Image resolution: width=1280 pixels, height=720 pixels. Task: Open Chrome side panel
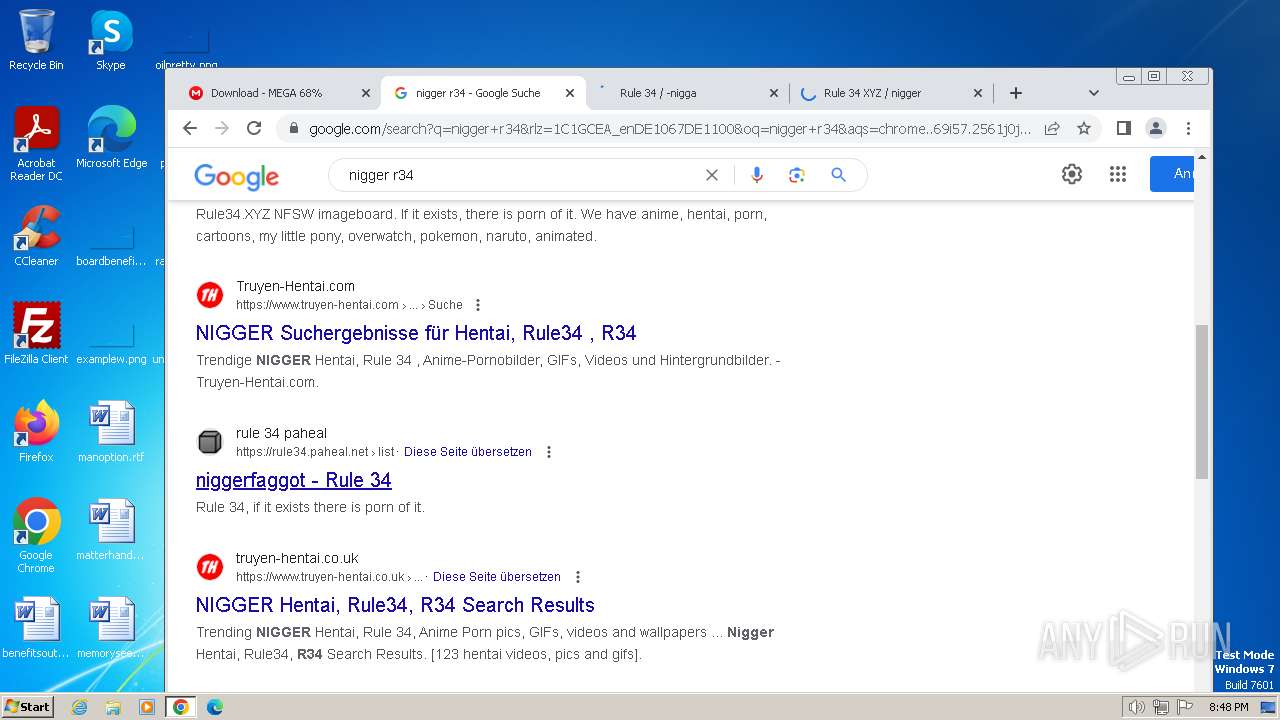tap(1124, 128)
